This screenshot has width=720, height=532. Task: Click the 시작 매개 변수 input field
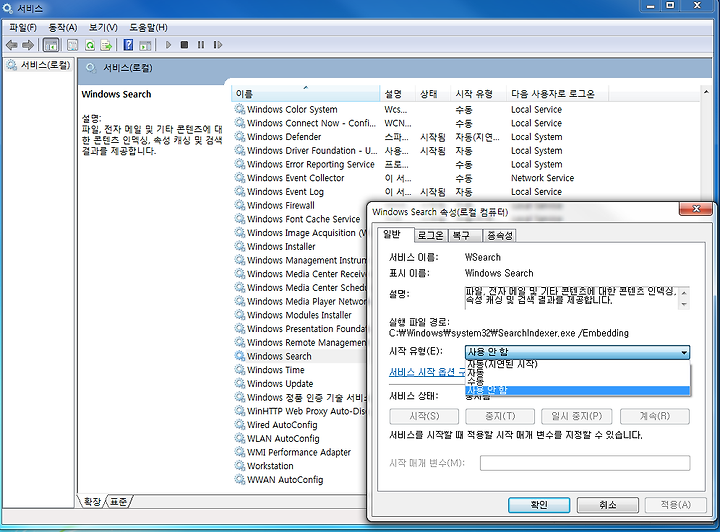pyautogui.click(x=585, y=463)
